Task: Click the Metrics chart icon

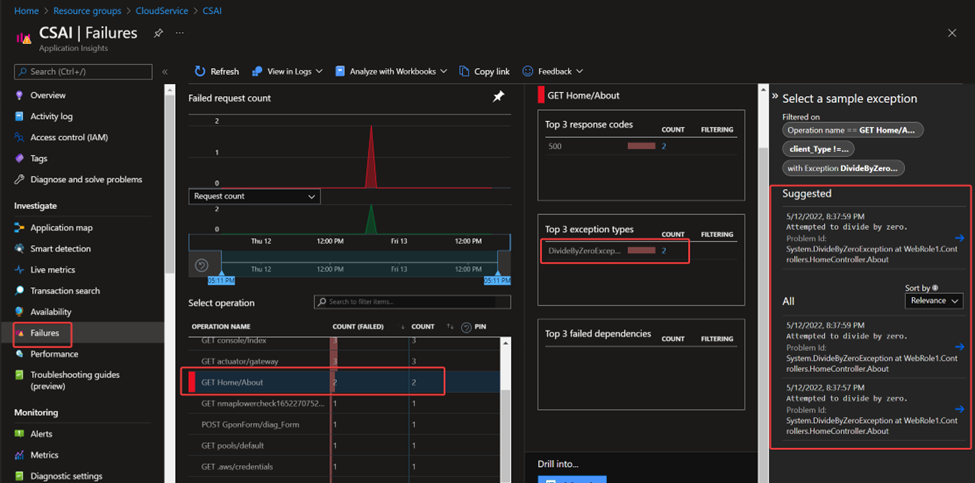Action: [x=19, y=455]
